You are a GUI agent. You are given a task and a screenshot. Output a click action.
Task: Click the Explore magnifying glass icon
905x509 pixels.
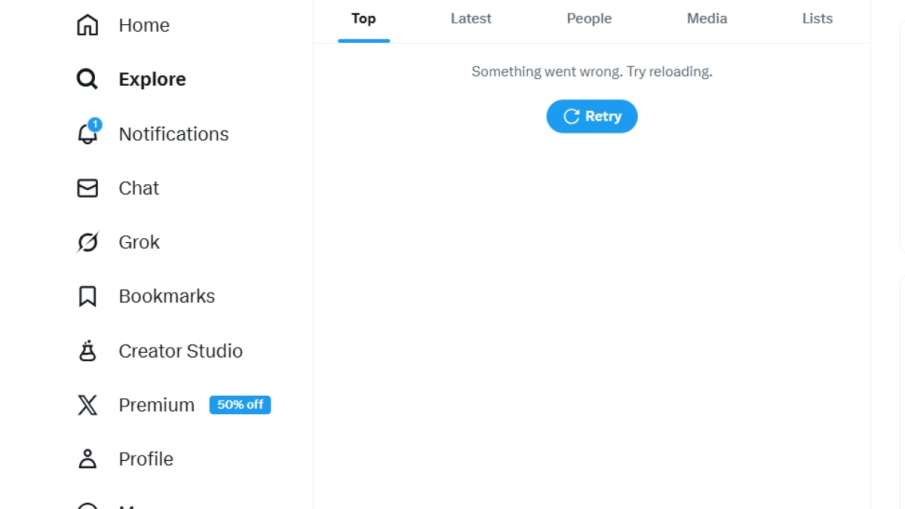[x=88, y=79]
